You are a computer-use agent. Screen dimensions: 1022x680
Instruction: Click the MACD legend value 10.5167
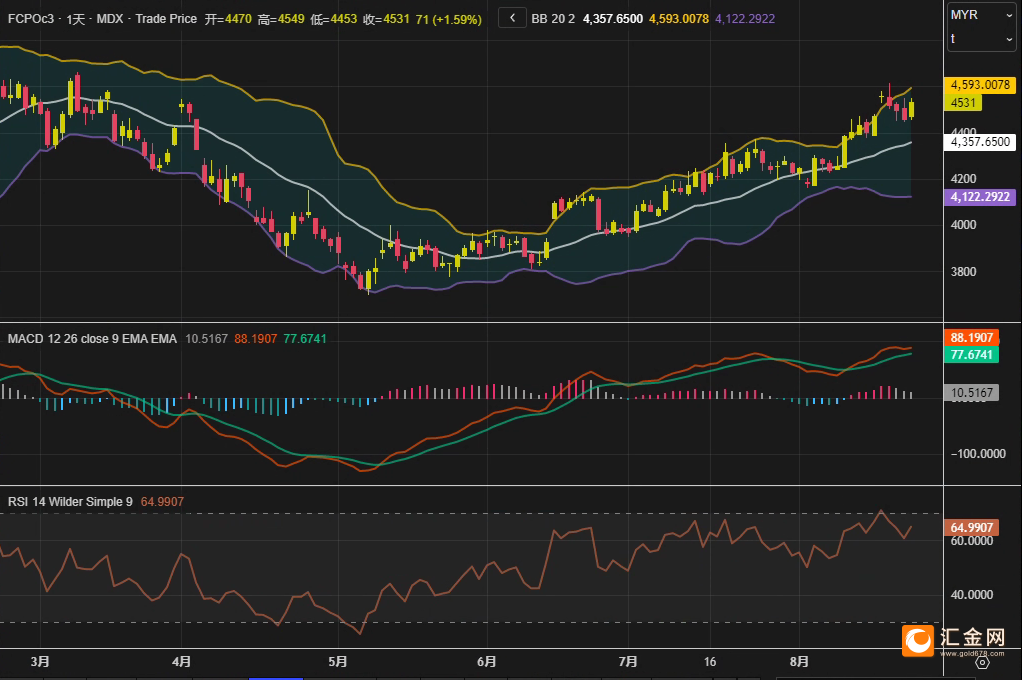point(207,339)
